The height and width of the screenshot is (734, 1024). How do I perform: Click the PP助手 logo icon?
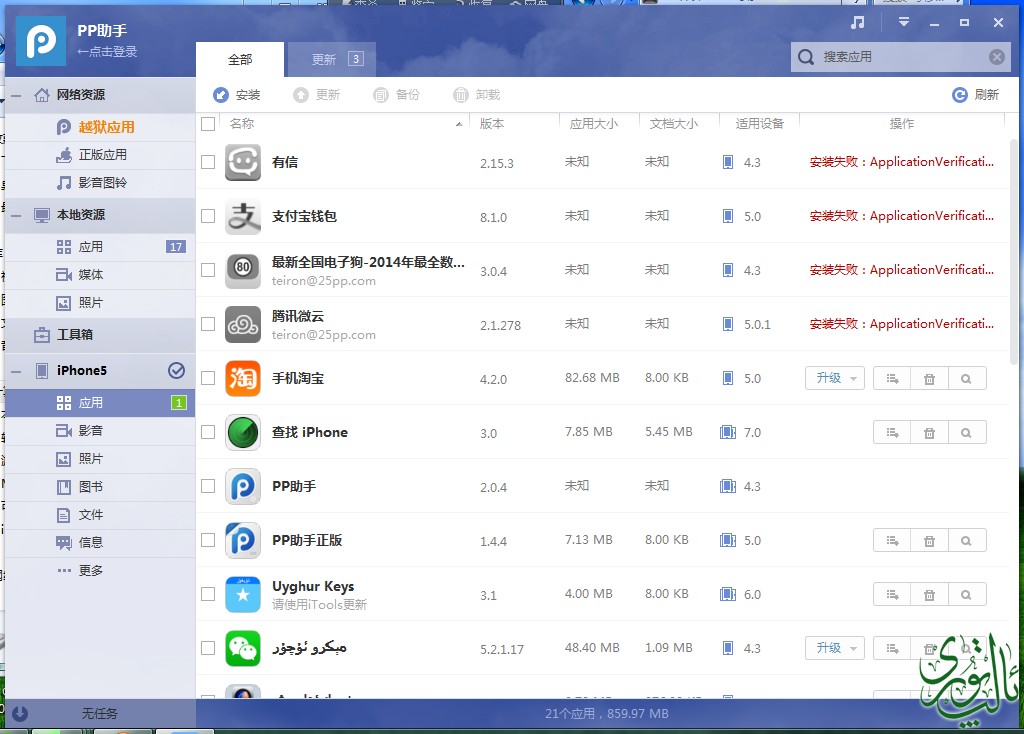coord(40,40)
